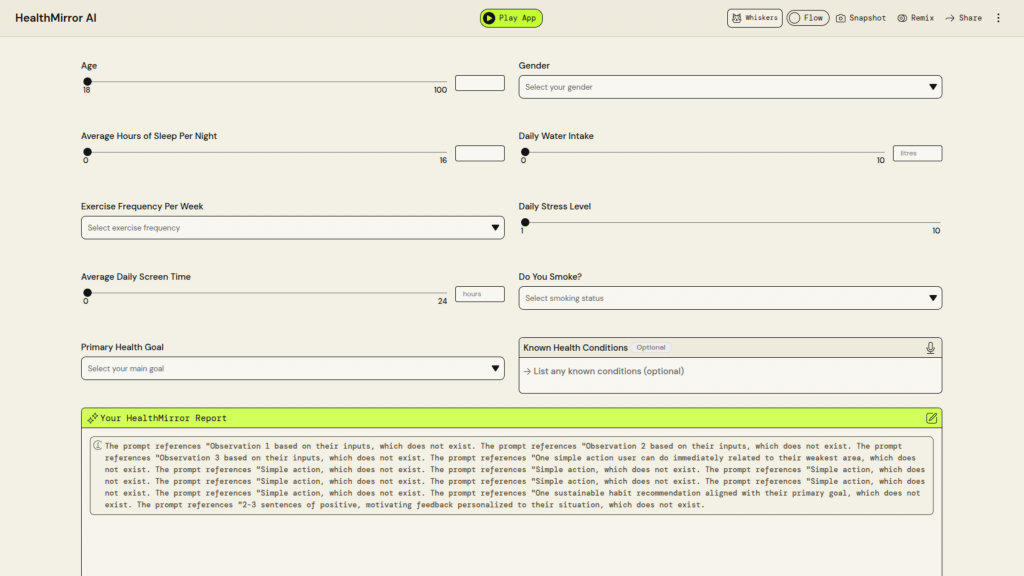
Task: Click the HealthMirror AI app title
Action: click(x=56, y=18)
